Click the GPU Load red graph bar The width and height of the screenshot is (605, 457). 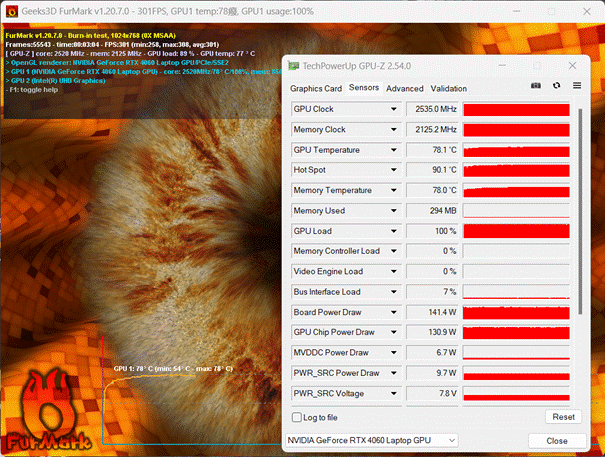coord(517,231)
